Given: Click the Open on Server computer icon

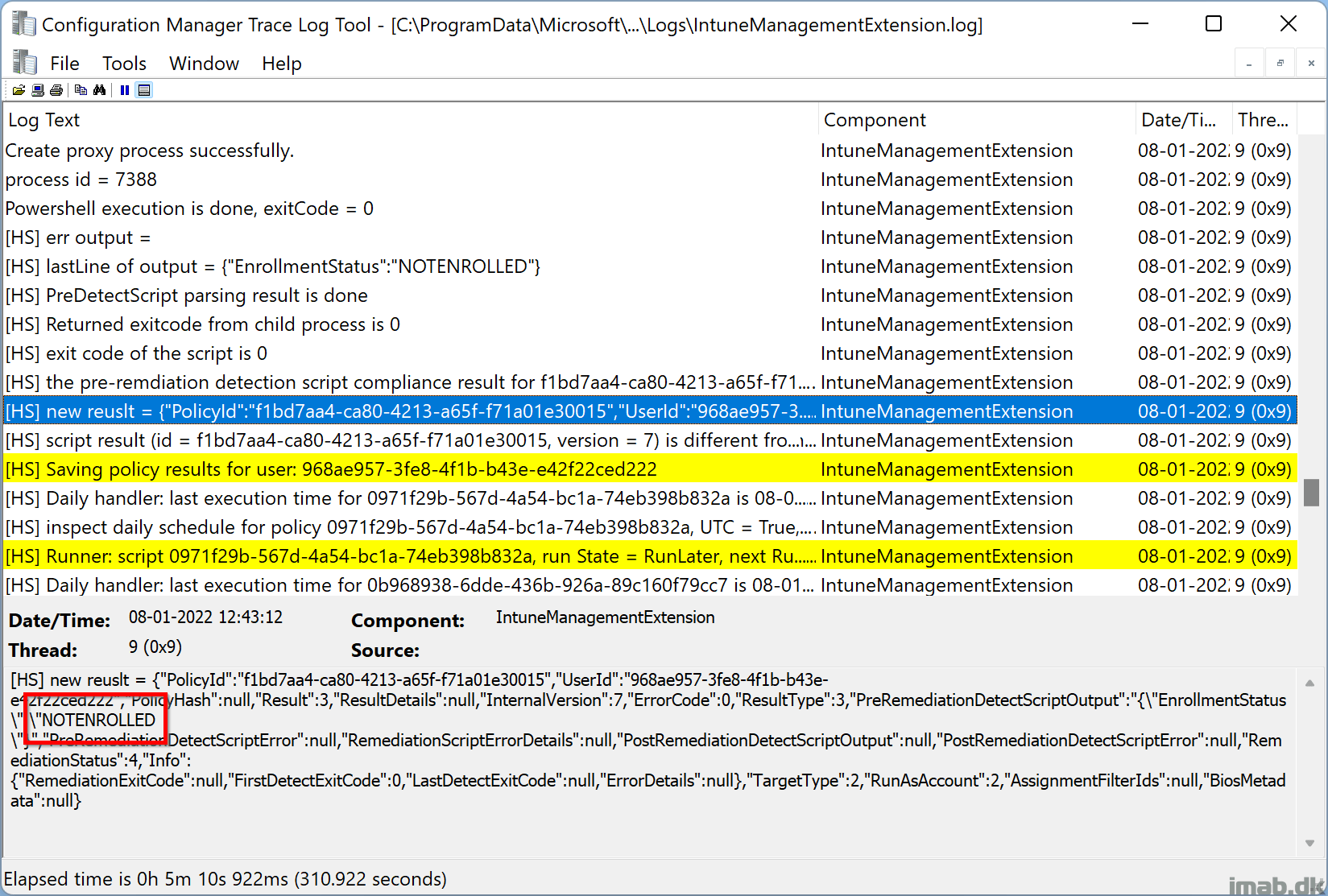Looking at the screenshot, I should 38,90.
